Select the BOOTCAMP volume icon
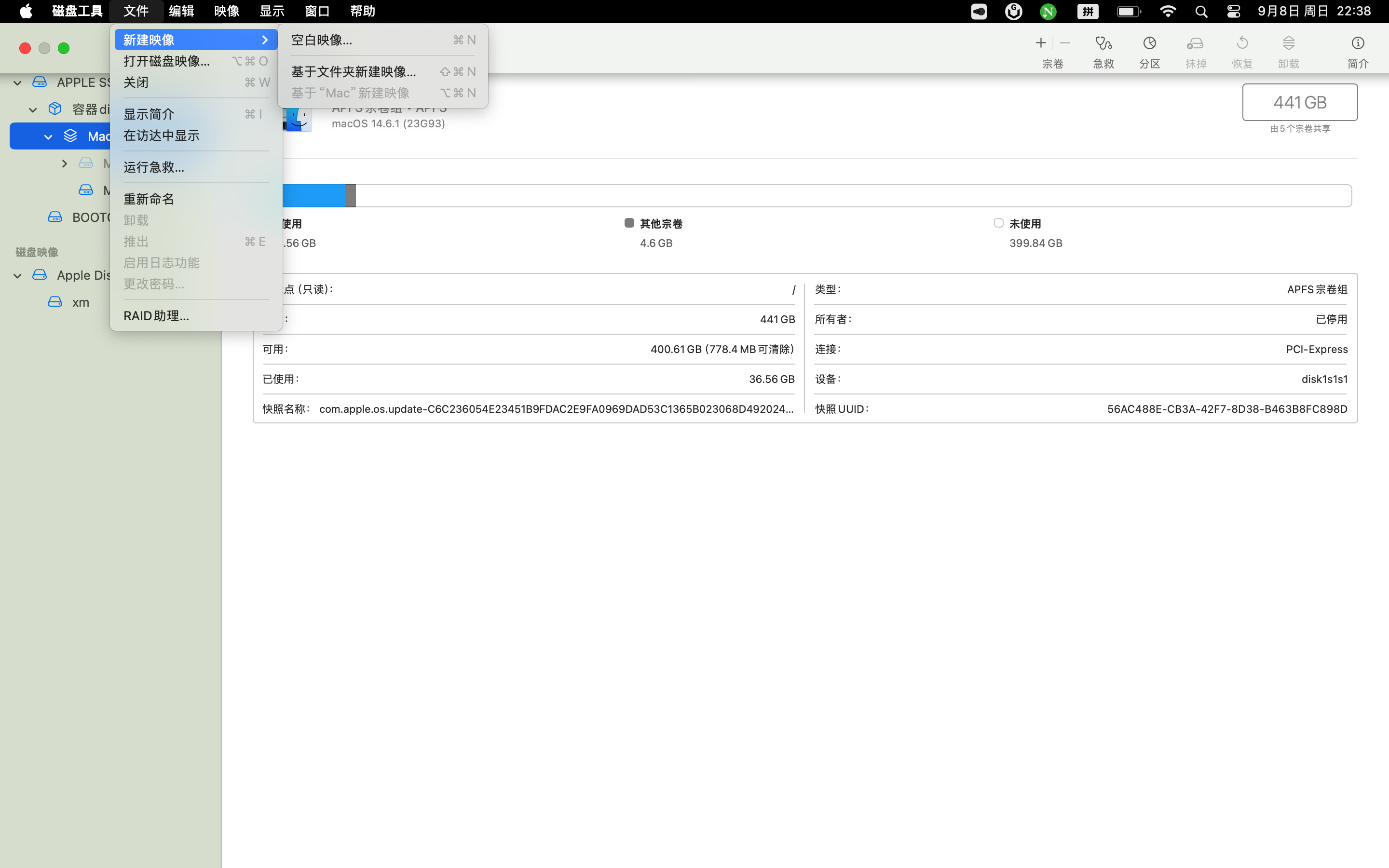The height and width of the screenshot is (868, 1389). point(55,217)
